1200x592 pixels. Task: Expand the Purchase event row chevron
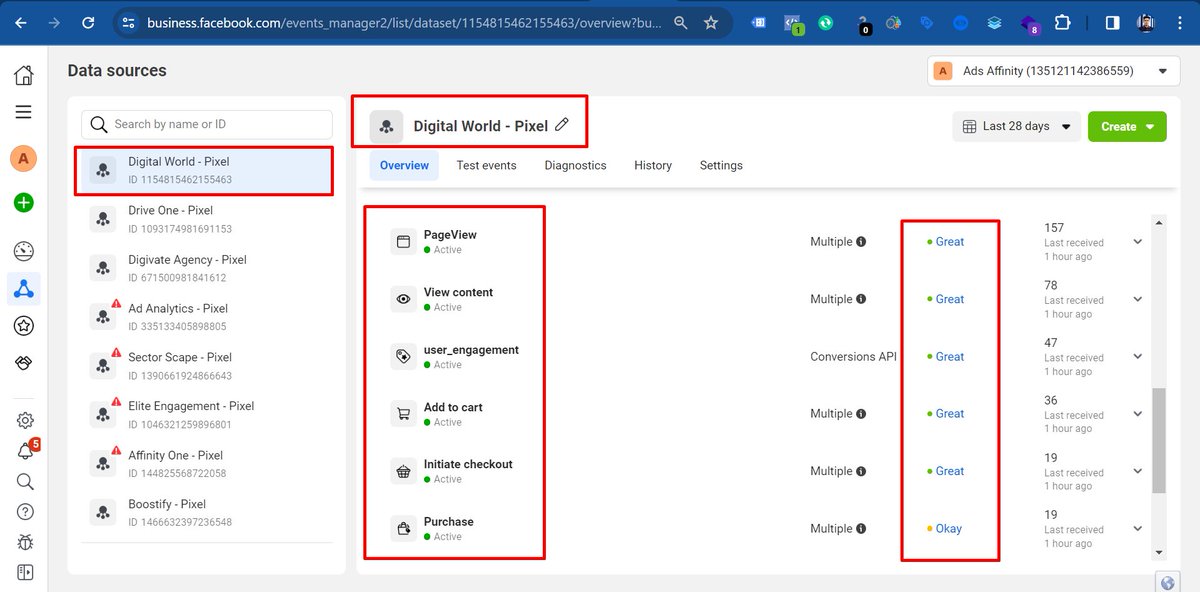point(1136,528)
